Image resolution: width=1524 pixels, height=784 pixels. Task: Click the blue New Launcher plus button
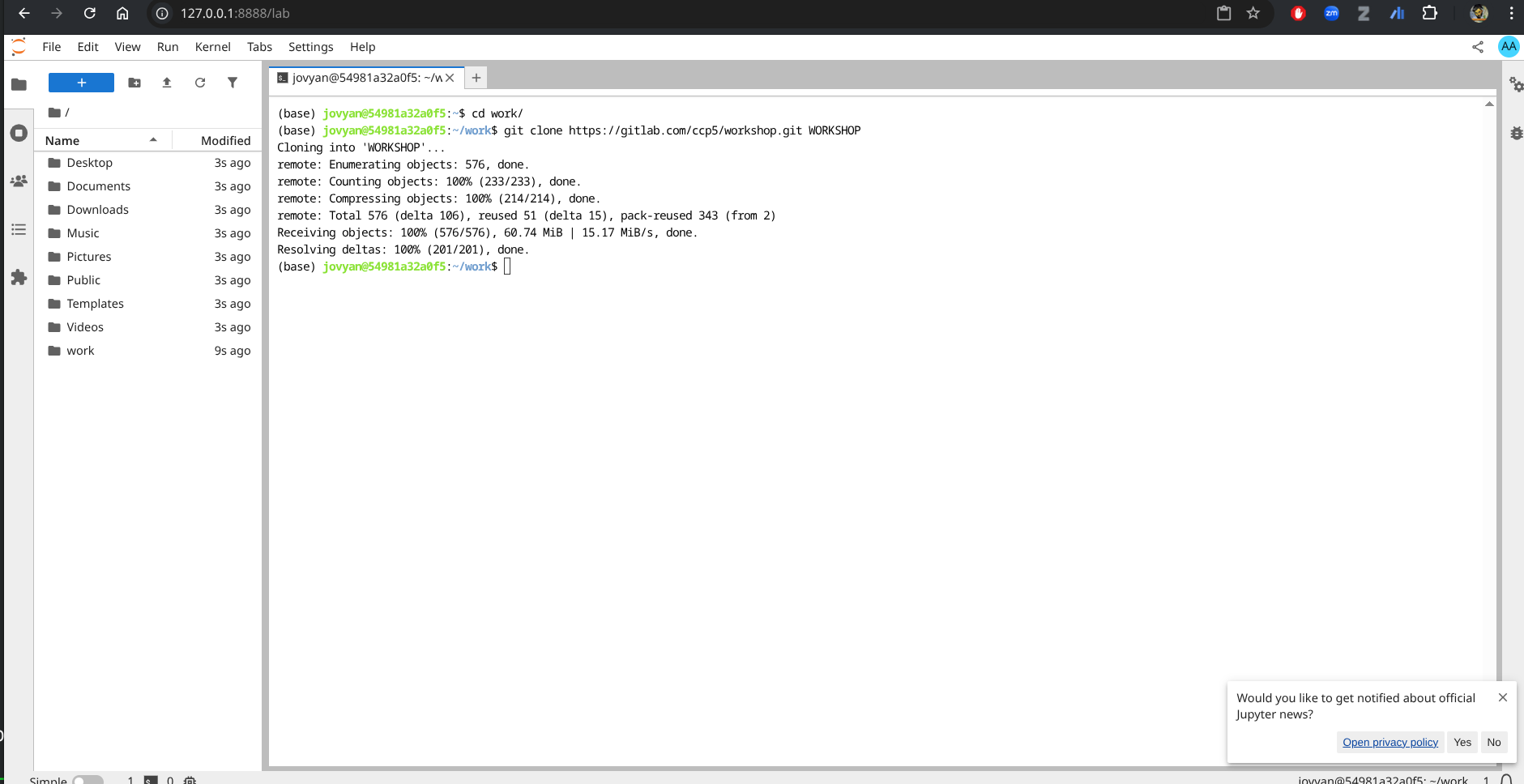click(x=81, y=83)
